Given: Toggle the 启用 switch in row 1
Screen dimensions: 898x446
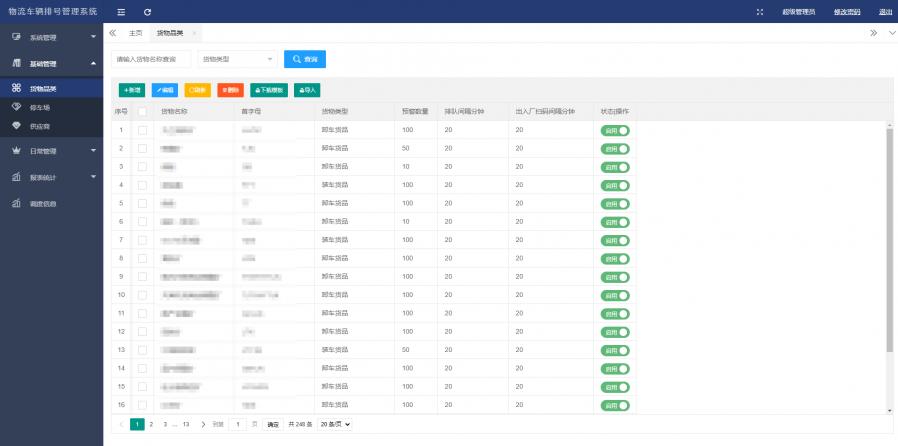Looking at the screenshot, I should tap(615, 130).
